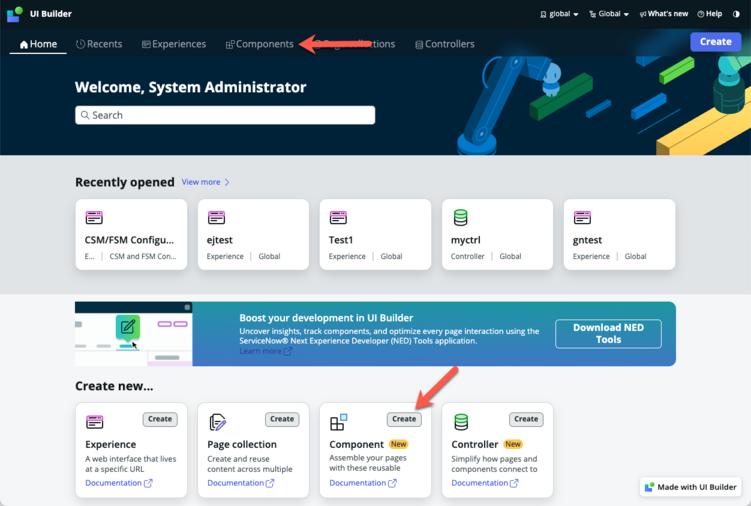Click the Test1 card experience icon
The image size is (751, 506).
tap(338, 218)
